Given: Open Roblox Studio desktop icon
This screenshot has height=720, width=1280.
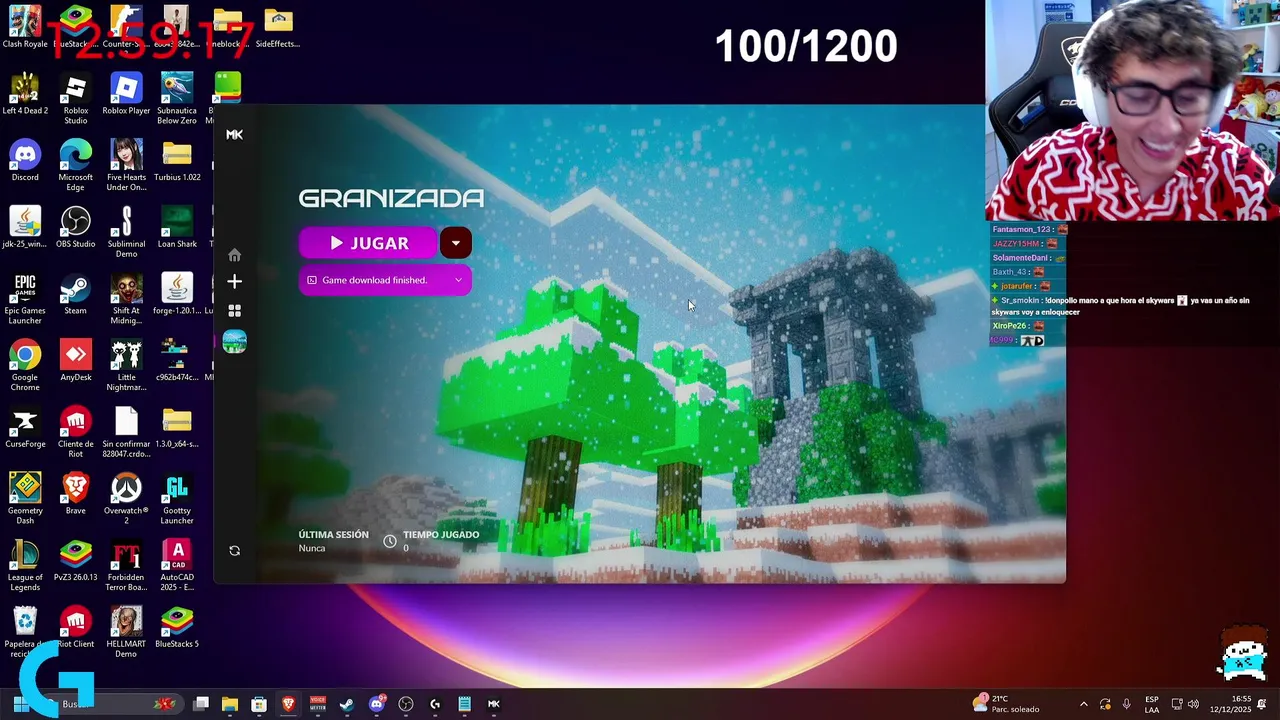Looking at the screenshot, I should 75,99.
